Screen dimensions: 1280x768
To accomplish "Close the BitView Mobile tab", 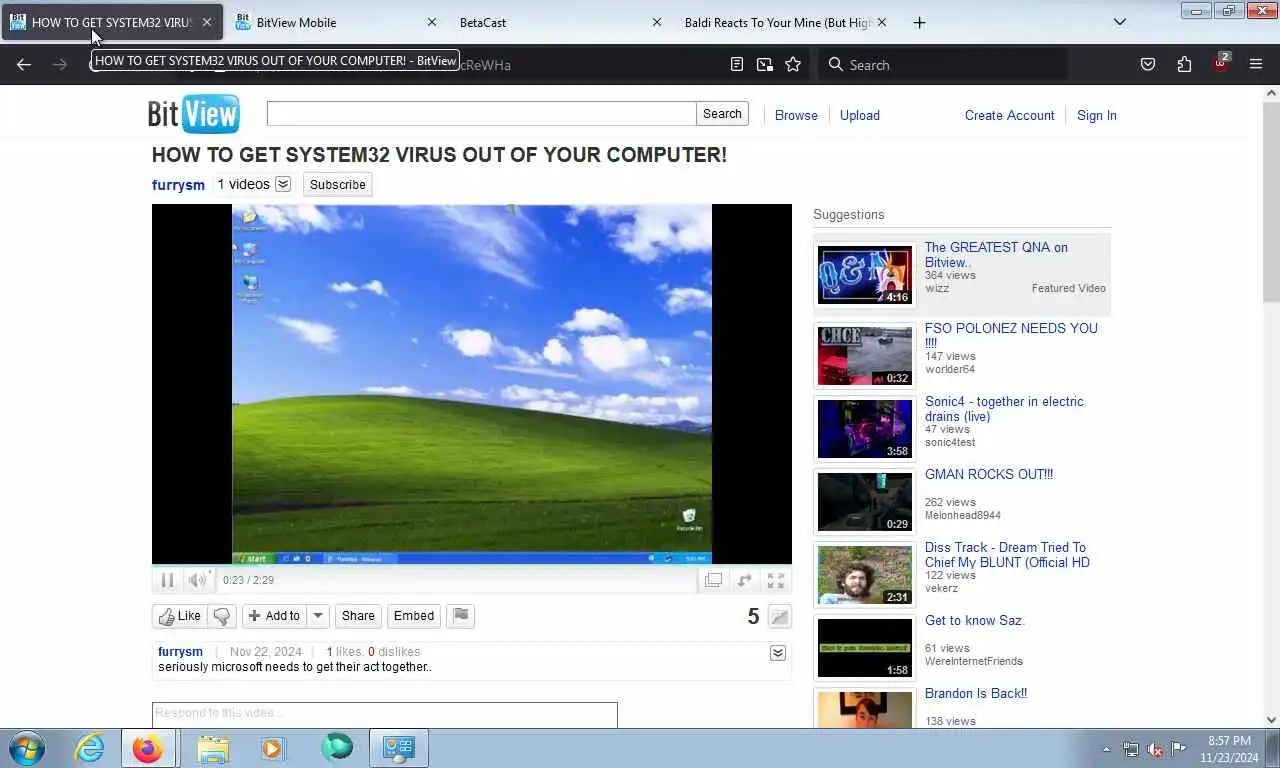I will tap(432, 22).
